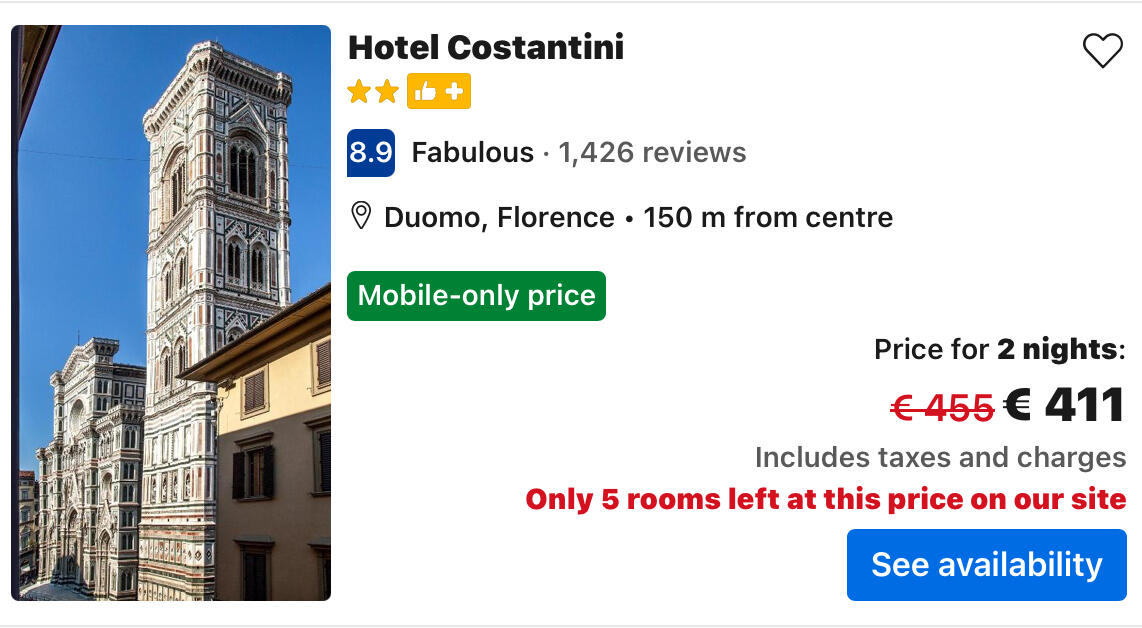Click the Includes taxes and charges note
This screenshot has width=1142, height=628.
940,458
